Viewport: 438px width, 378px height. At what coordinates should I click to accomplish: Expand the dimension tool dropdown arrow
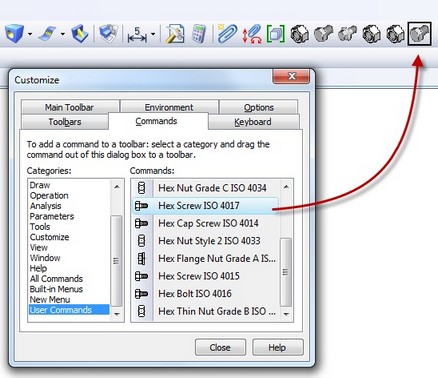[153, 34]
